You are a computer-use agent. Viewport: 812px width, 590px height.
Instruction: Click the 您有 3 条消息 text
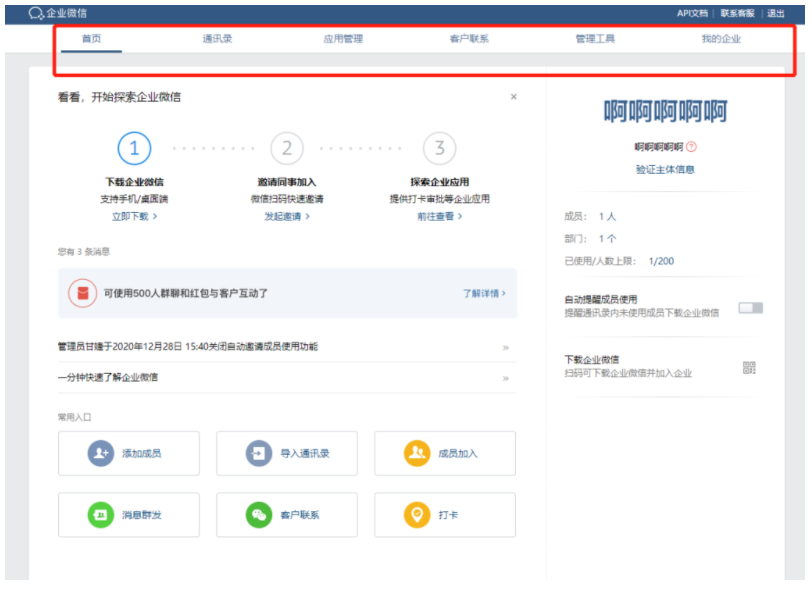[x=84, y=252]
